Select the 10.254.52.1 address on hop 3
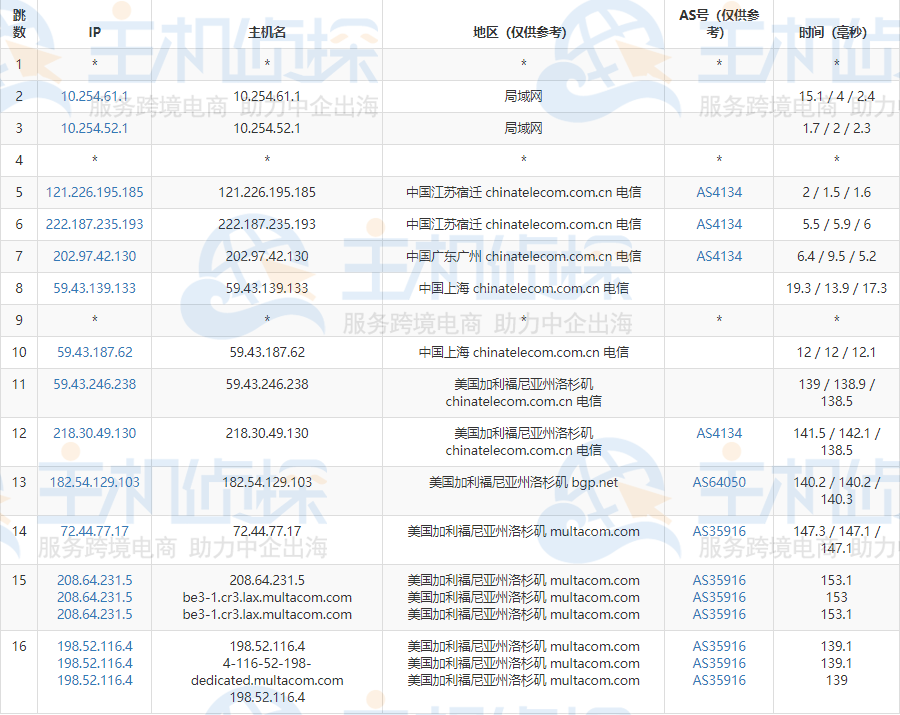 pos(94,128)
